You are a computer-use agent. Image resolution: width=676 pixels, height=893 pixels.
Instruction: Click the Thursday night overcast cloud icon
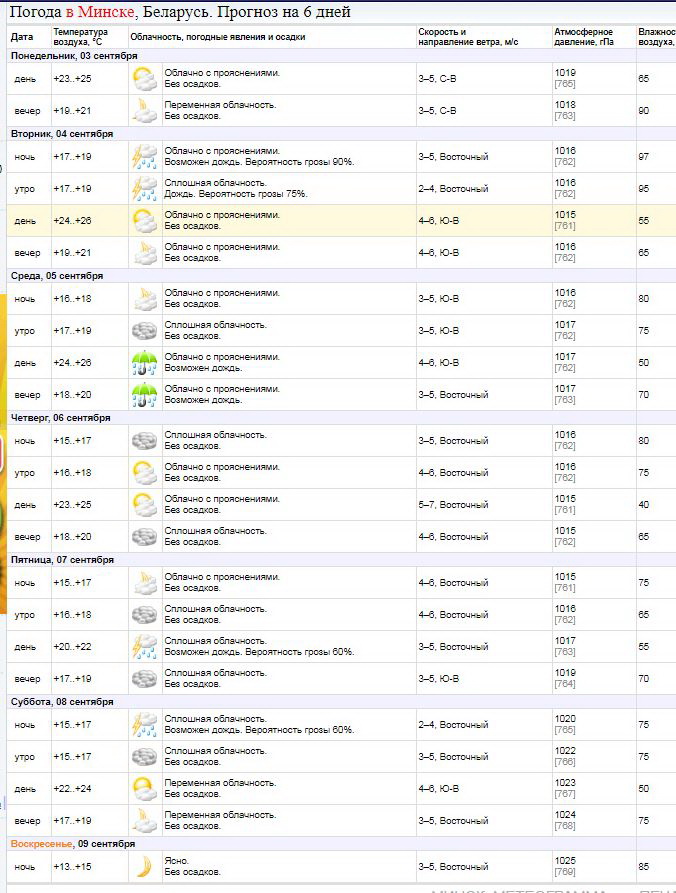pyautogui.click(x=145, y=441)
